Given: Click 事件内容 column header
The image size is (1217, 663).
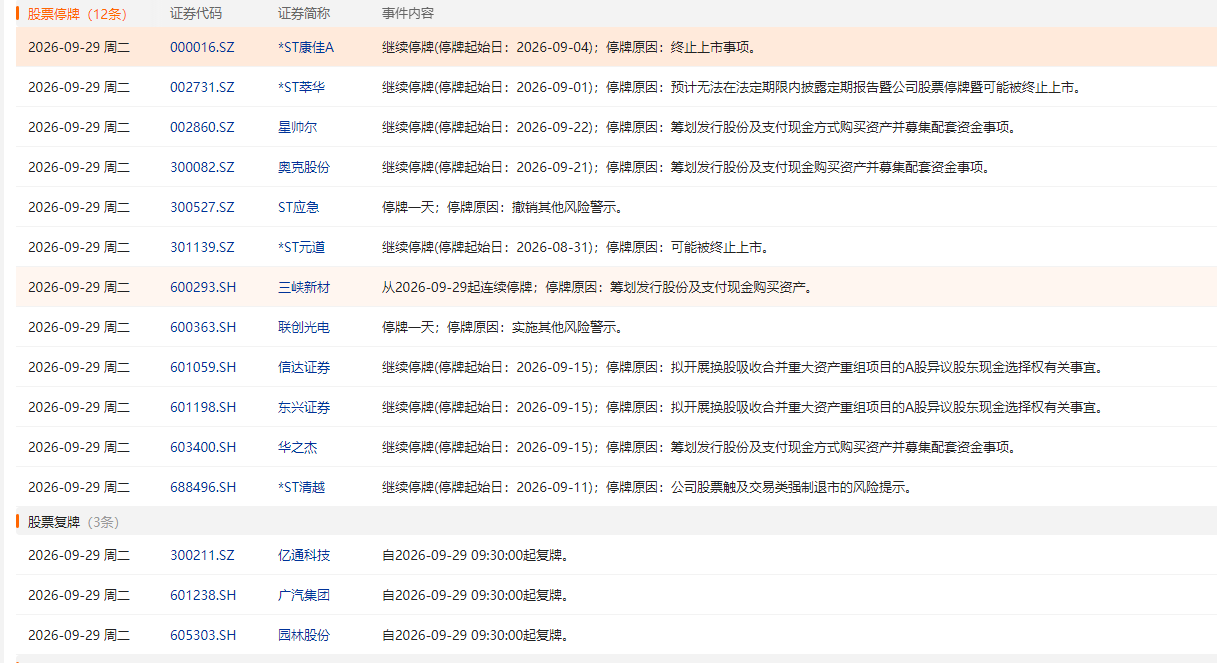Looking at the screenshot, I should 408,14.
